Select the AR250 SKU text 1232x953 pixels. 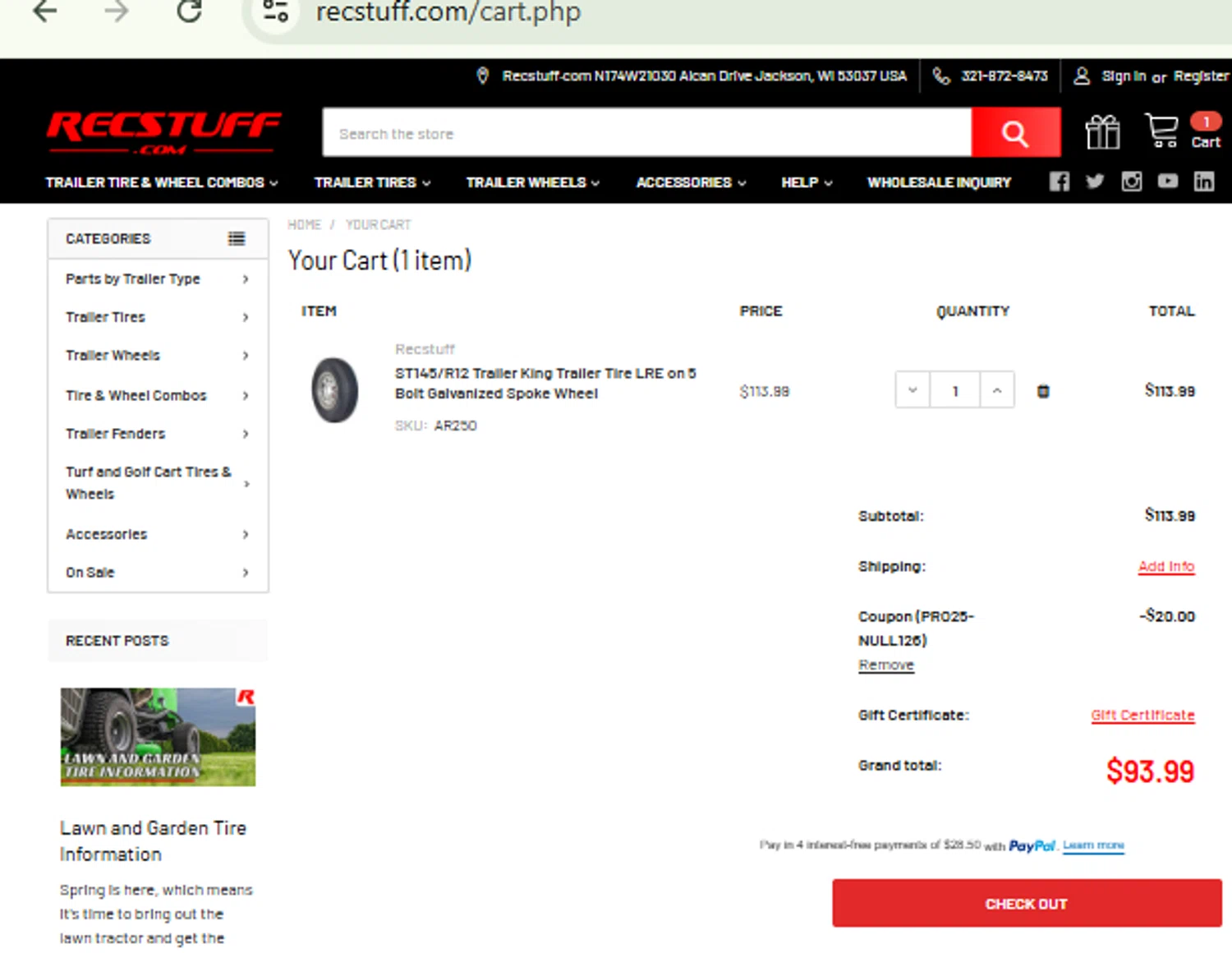pos(456,426)
